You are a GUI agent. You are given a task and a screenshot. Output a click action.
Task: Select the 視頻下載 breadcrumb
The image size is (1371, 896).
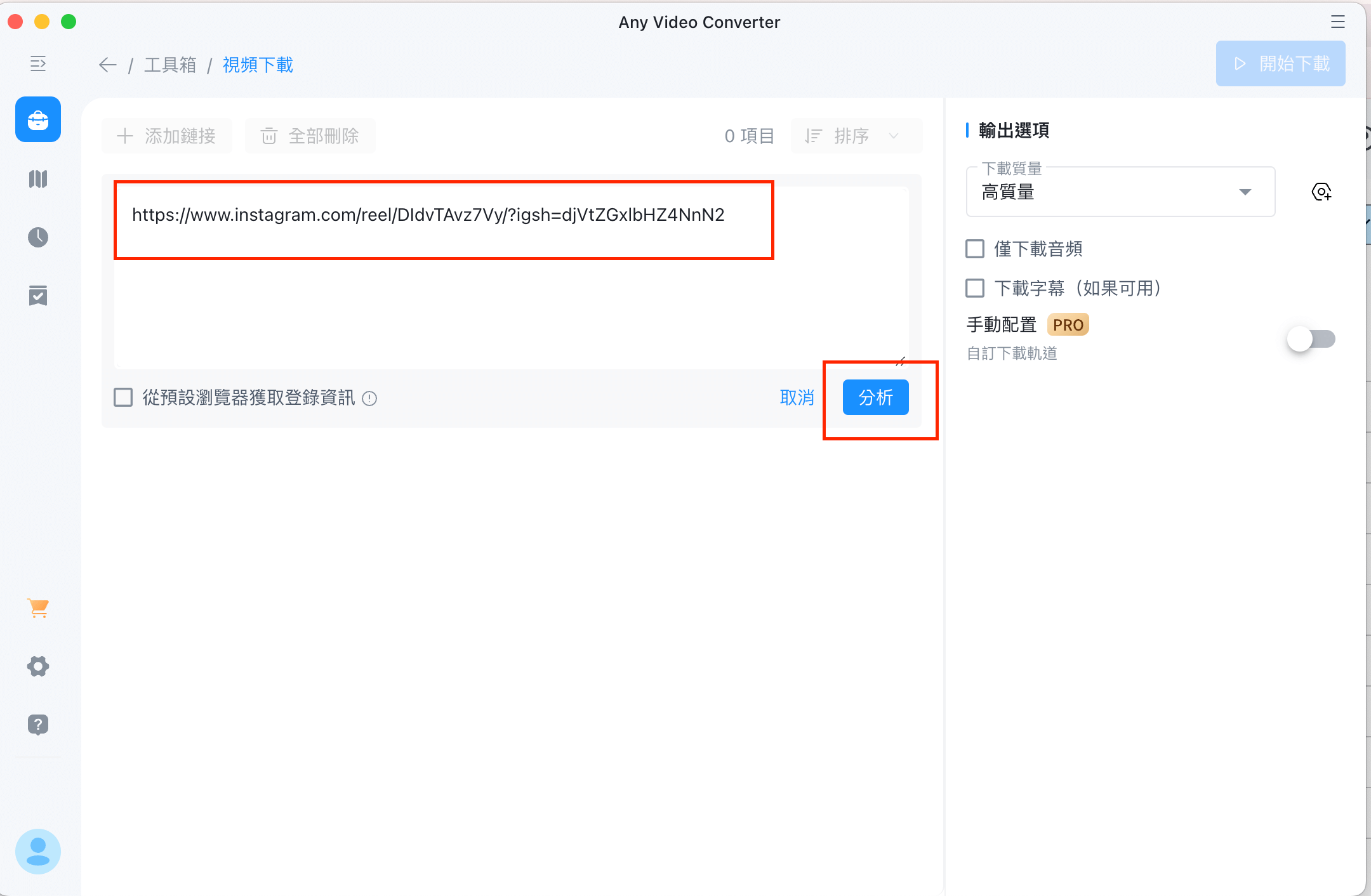click(x=258, y=65)
